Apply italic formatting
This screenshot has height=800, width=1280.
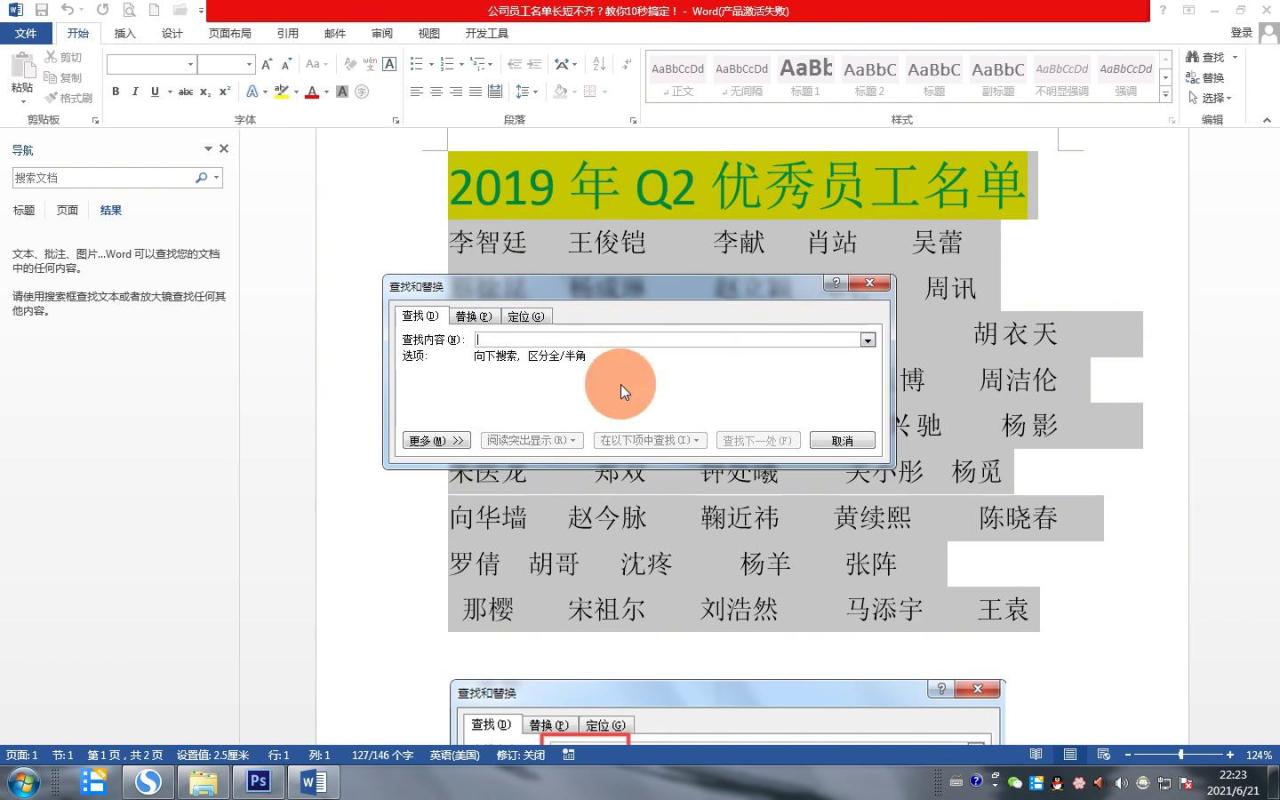(x=134, y=91)
